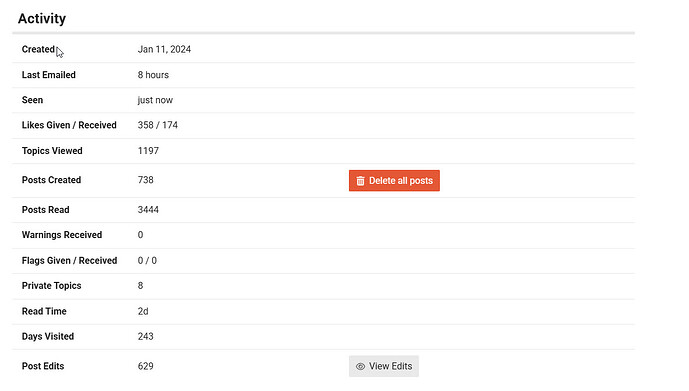Select the Last Emailed label
This screenshot has width=689, height=391.
point(48,75)
